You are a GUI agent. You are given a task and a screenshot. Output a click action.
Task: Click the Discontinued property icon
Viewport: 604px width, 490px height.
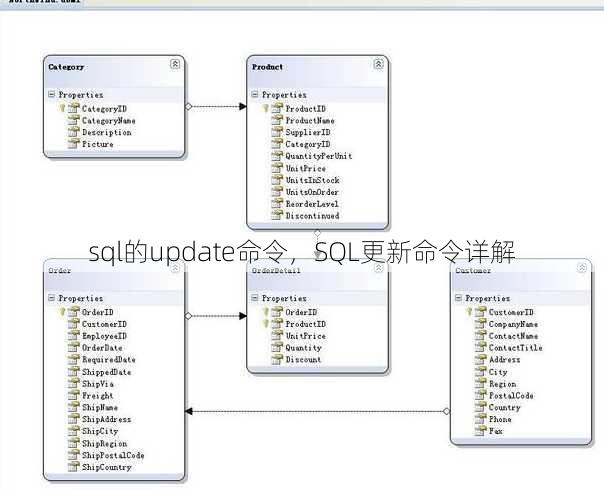tap(277, 216)
